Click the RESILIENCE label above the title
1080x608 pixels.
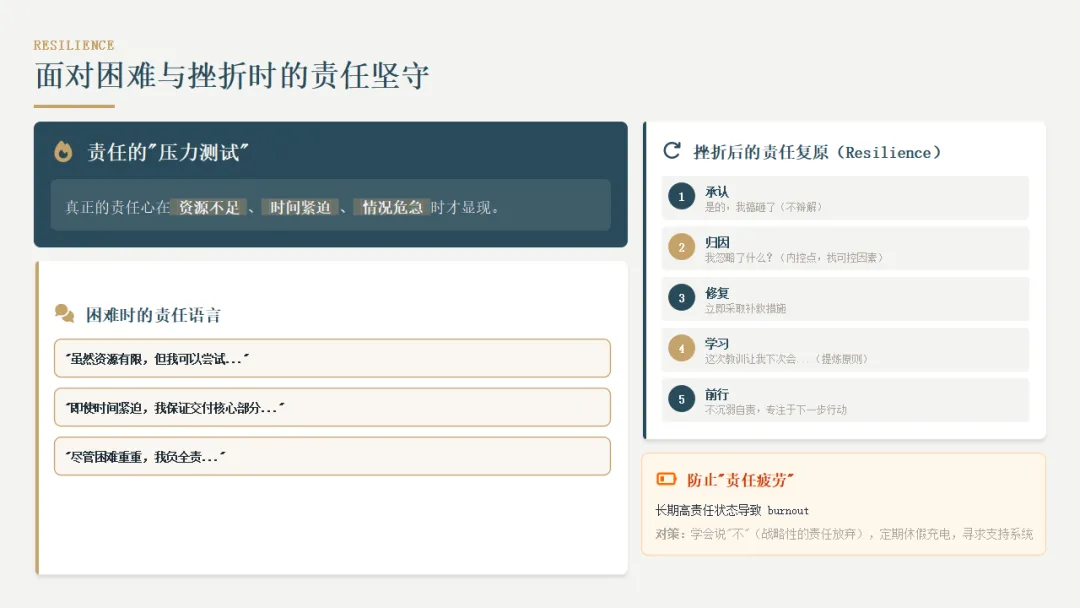[74, 45]
